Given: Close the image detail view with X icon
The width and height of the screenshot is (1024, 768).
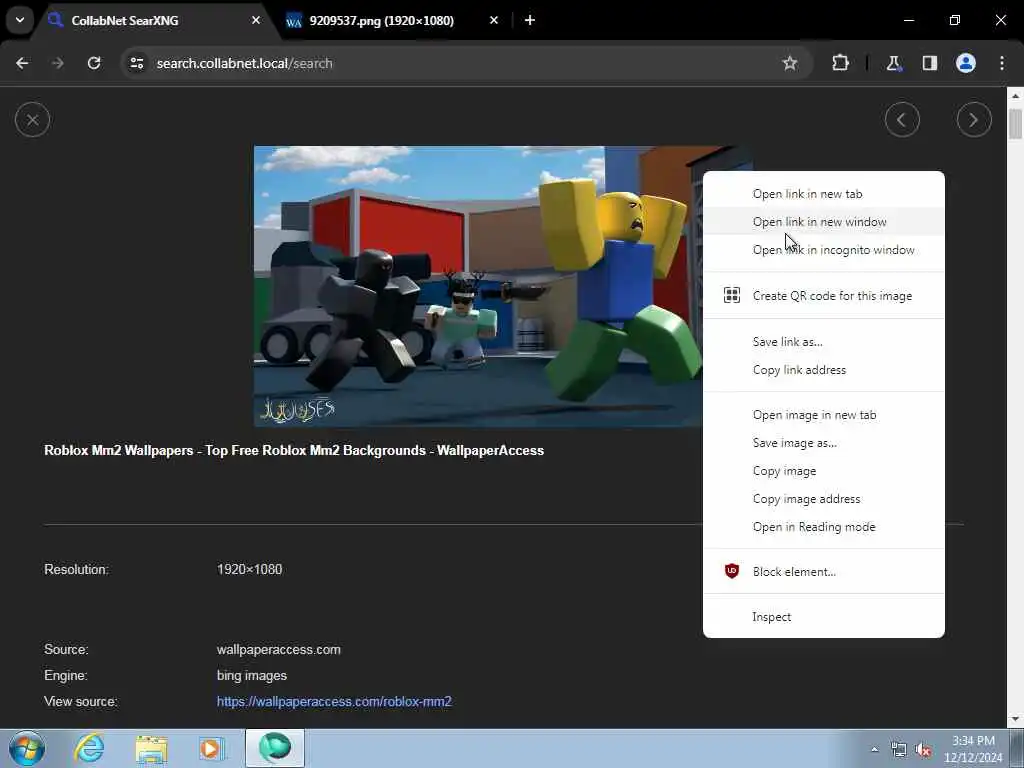Looking at the screenshot, I should [33, 120].
